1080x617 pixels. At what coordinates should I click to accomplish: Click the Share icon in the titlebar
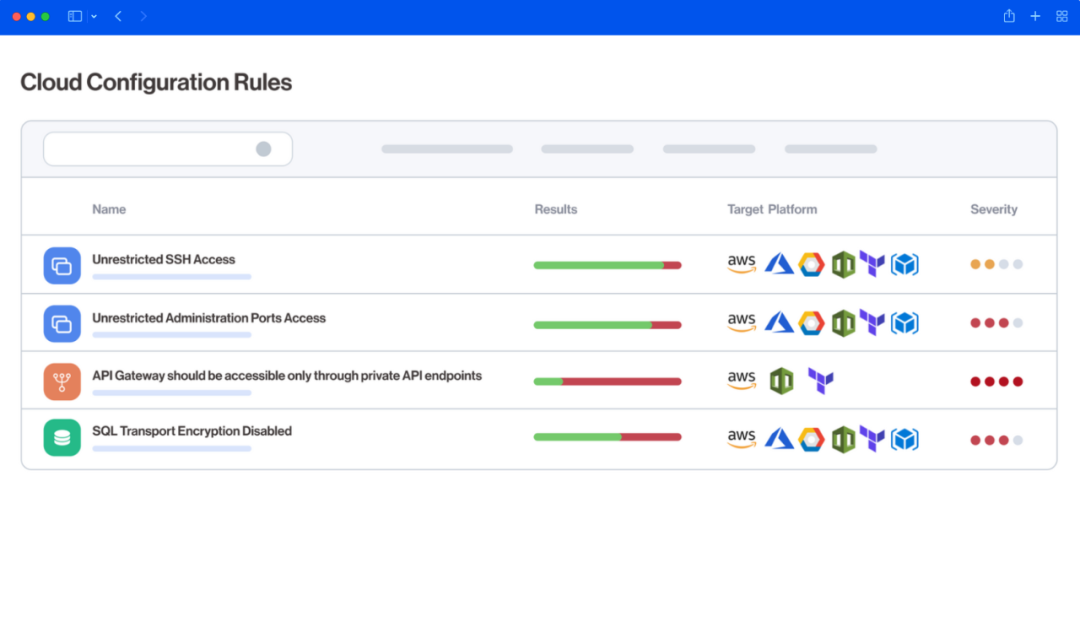pos(1009,16)
